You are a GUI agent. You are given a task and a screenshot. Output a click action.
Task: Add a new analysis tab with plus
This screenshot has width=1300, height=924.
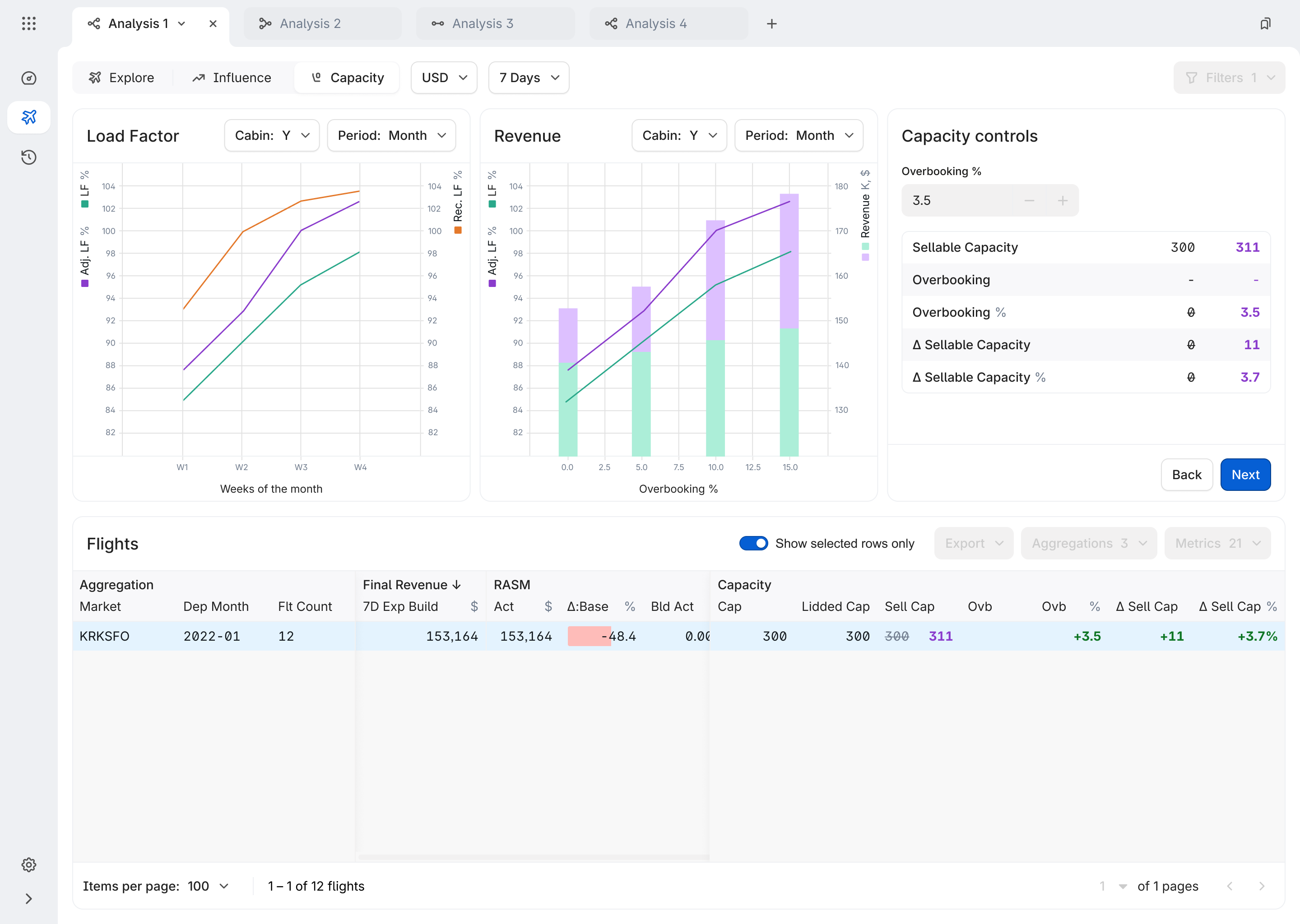(x=772, y=23)
